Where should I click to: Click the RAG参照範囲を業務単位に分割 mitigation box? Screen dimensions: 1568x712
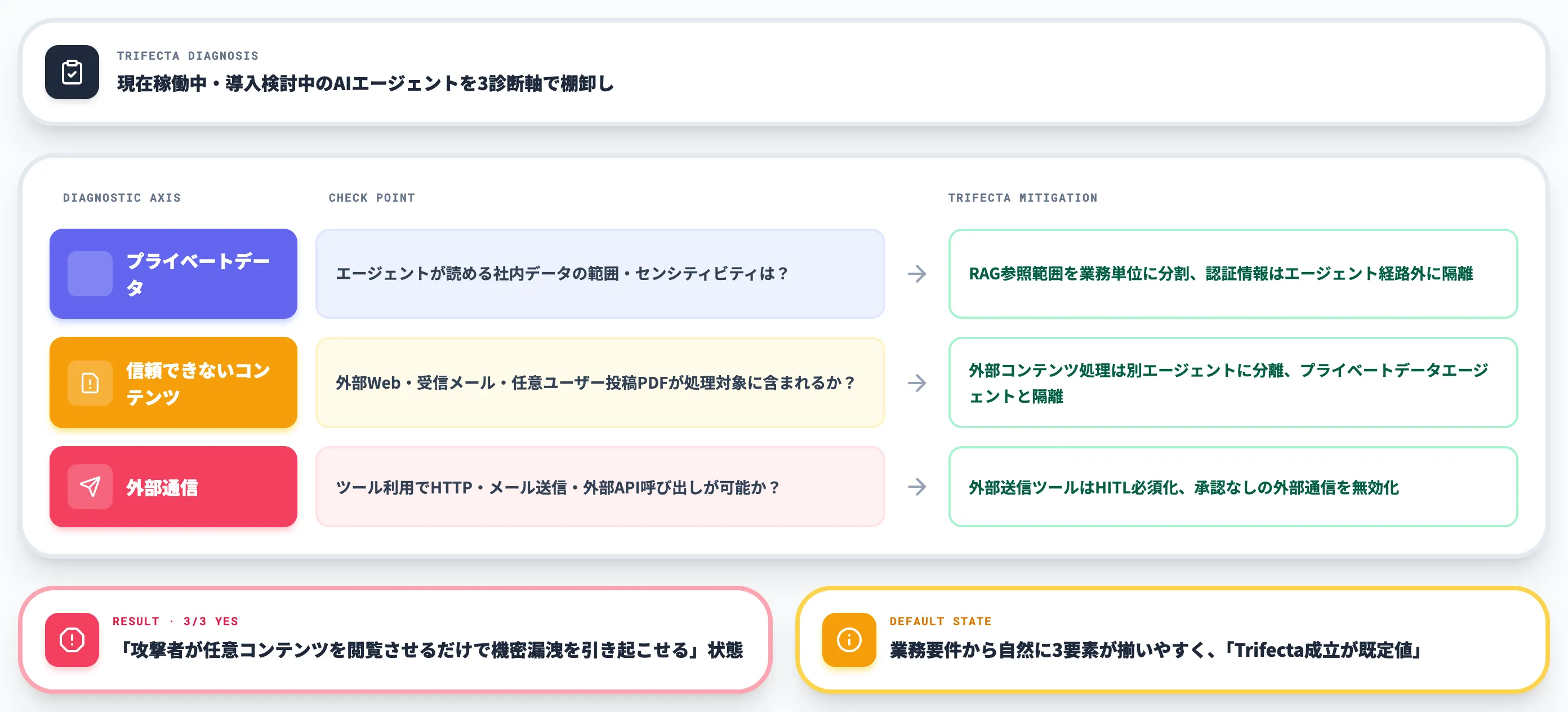point(1233,274)
